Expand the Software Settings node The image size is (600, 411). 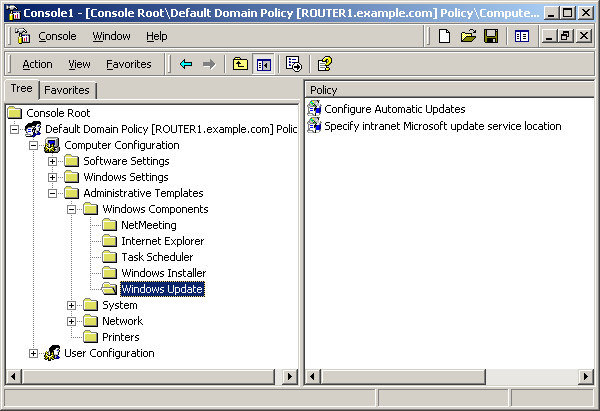[53, 161]
